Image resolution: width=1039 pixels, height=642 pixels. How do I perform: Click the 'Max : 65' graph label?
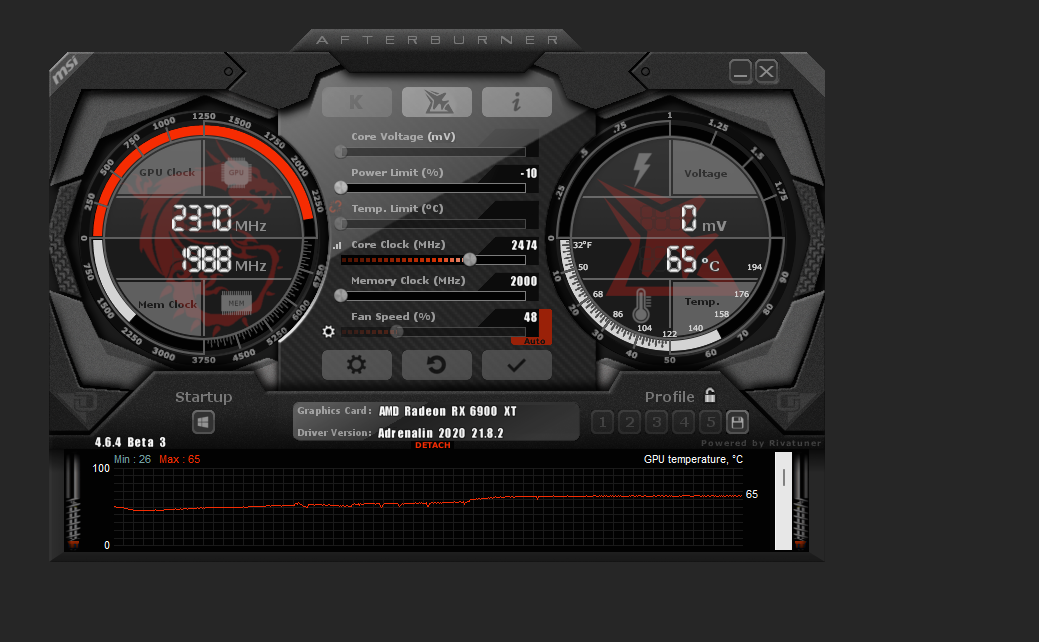[x=180, y=459]
